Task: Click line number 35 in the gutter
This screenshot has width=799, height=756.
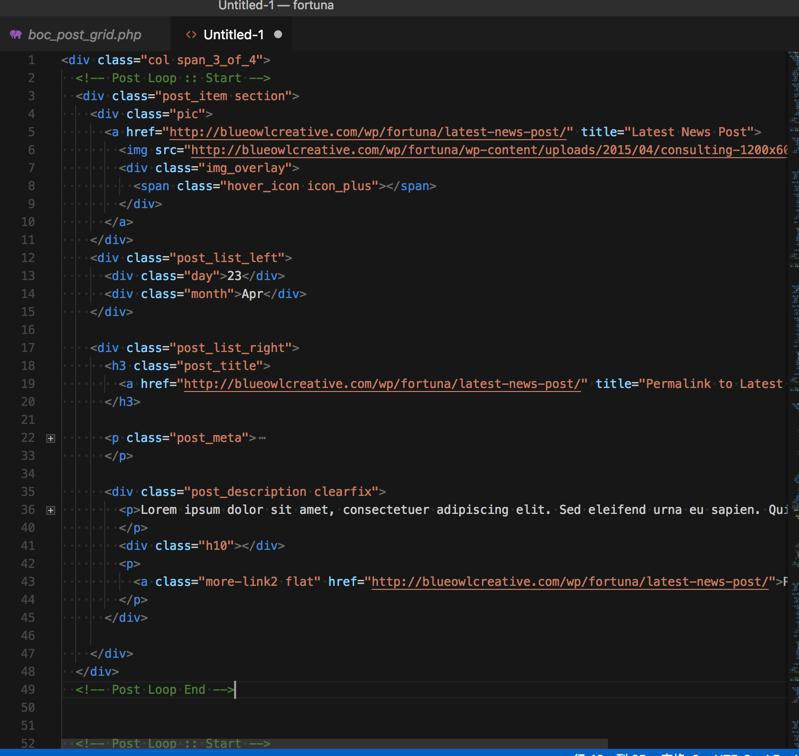Action: (x=27, y=492)
